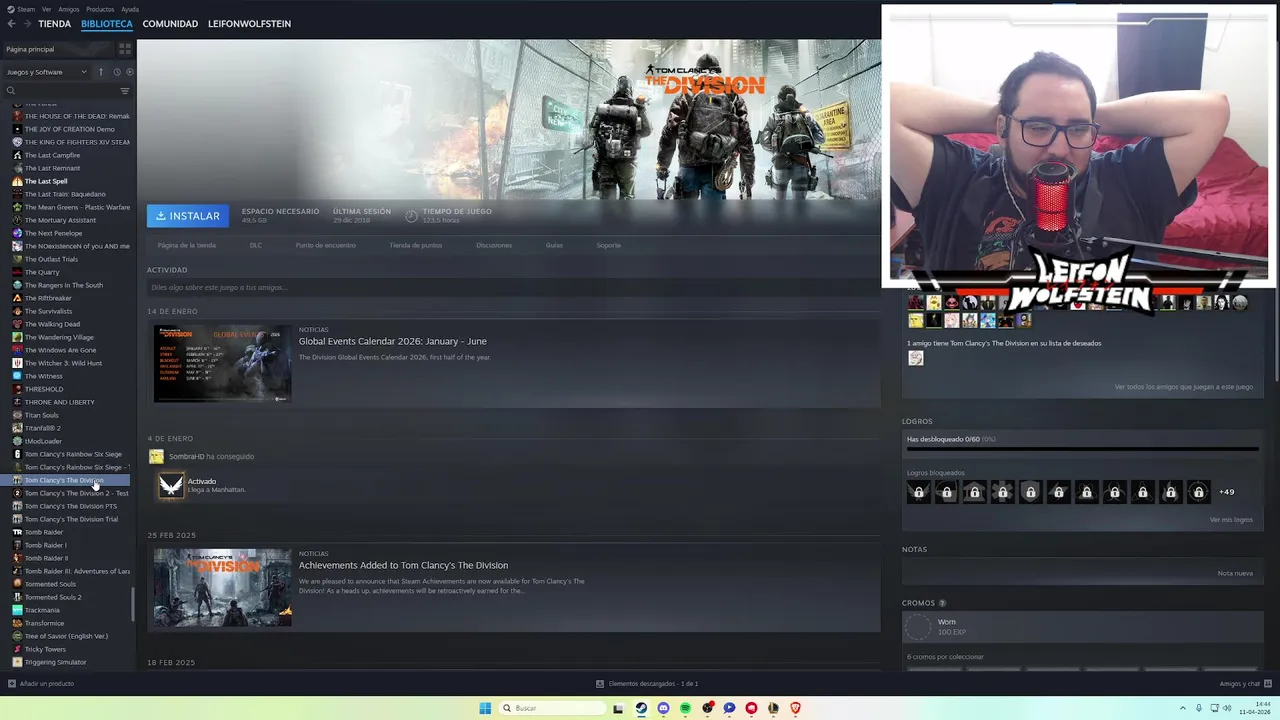Open the DLC tab
Viewport: 1280px width, 720px height.
point(256,245)
